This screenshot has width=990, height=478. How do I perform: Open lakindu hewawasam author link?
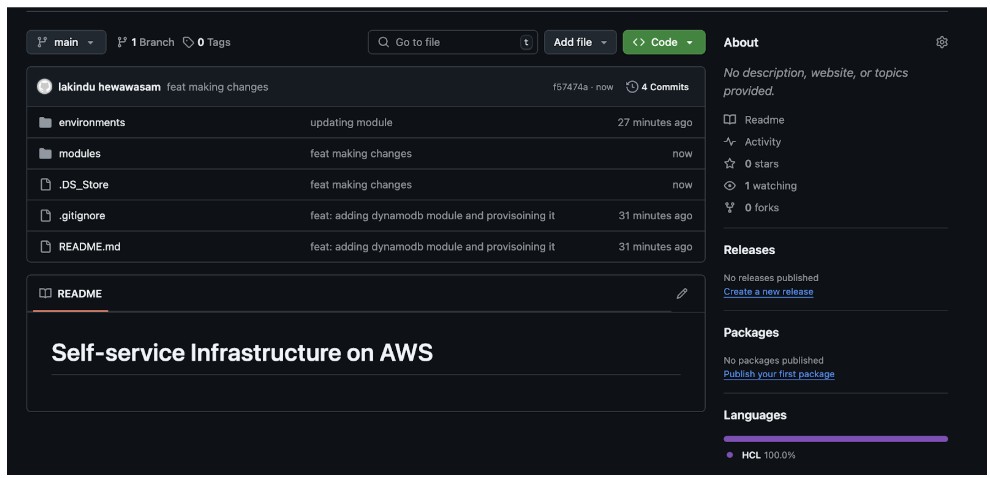[109, 87]
